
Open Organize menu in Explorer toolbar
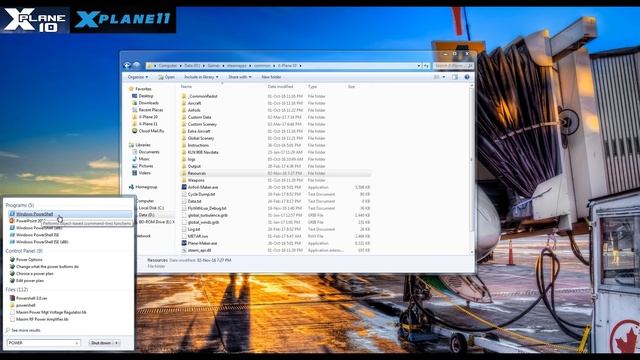pyautogui.click(x=138, y=77)
